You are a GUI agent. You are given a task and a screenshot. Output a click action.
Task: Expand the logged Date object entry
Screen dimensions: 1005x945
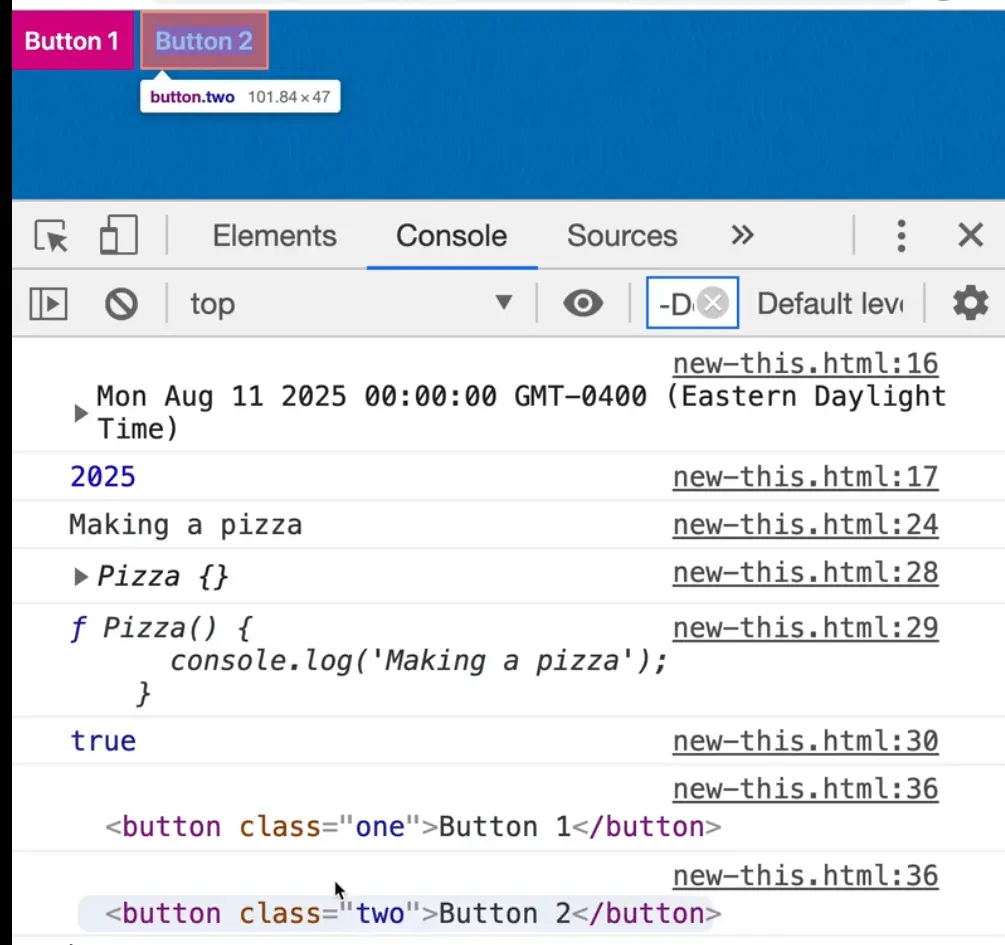tap(81, 413)
